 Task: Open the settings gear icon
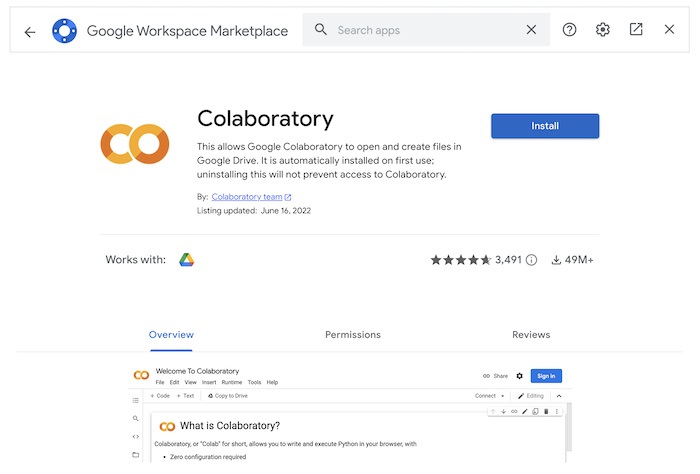603,30
